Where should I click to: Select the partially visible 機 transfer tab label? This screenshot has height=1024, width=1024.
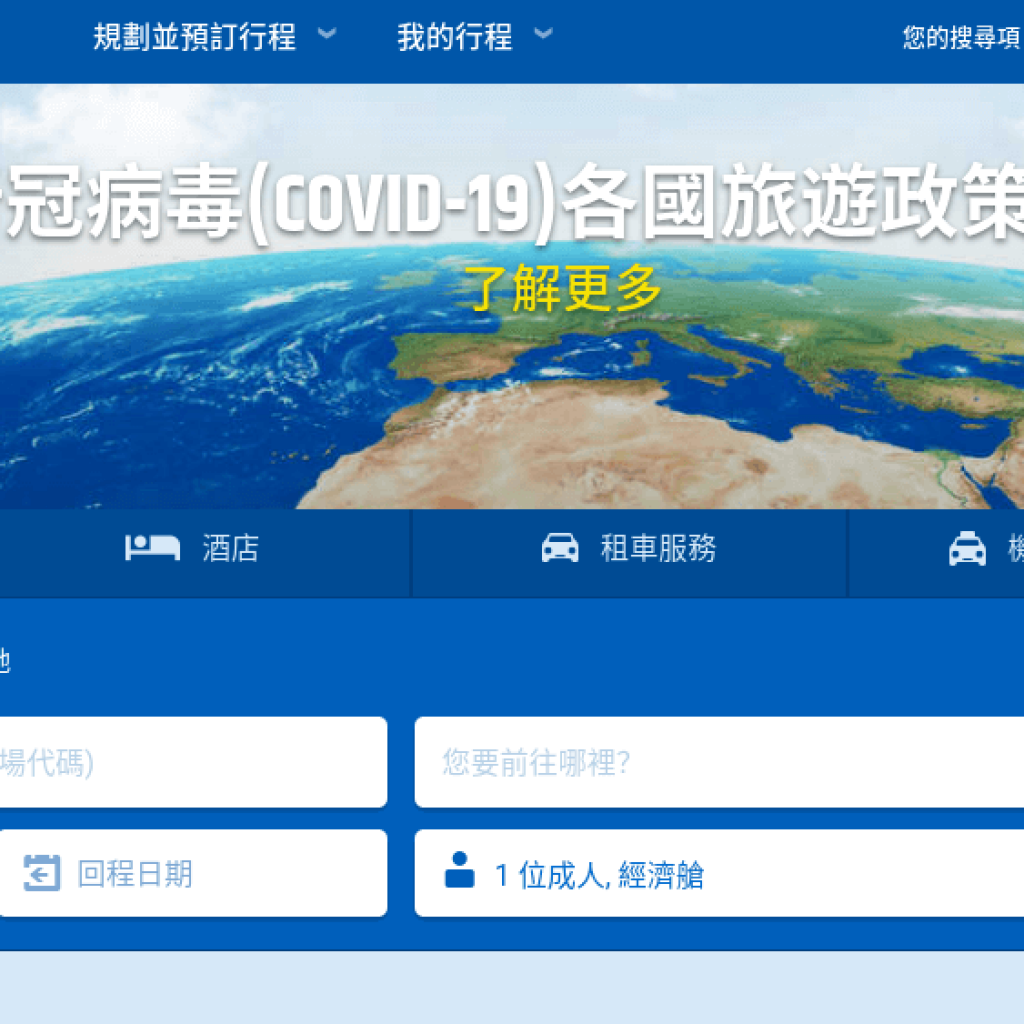click(x=1015, y=549)
